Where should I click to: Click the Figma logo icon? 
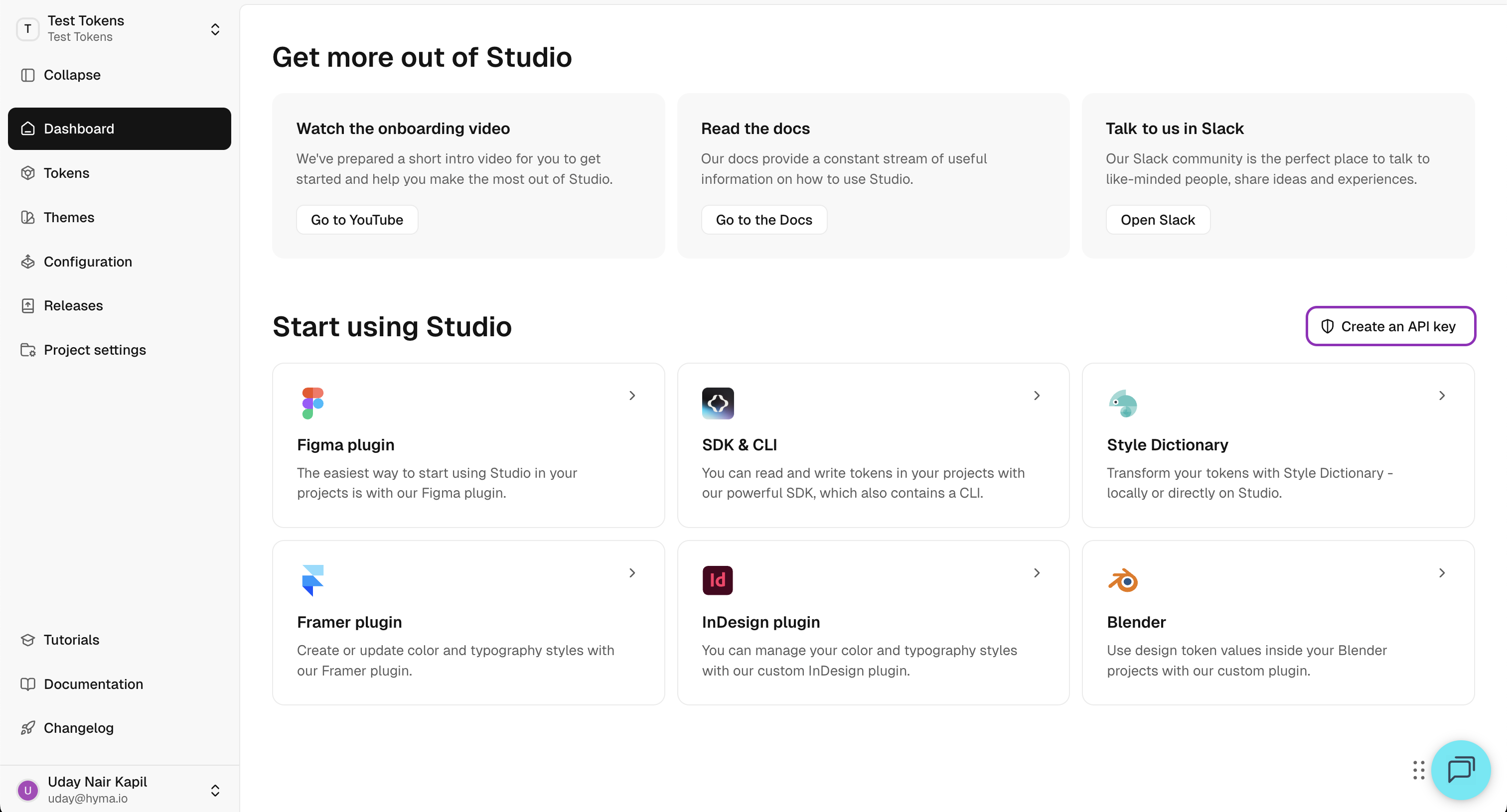312,404
